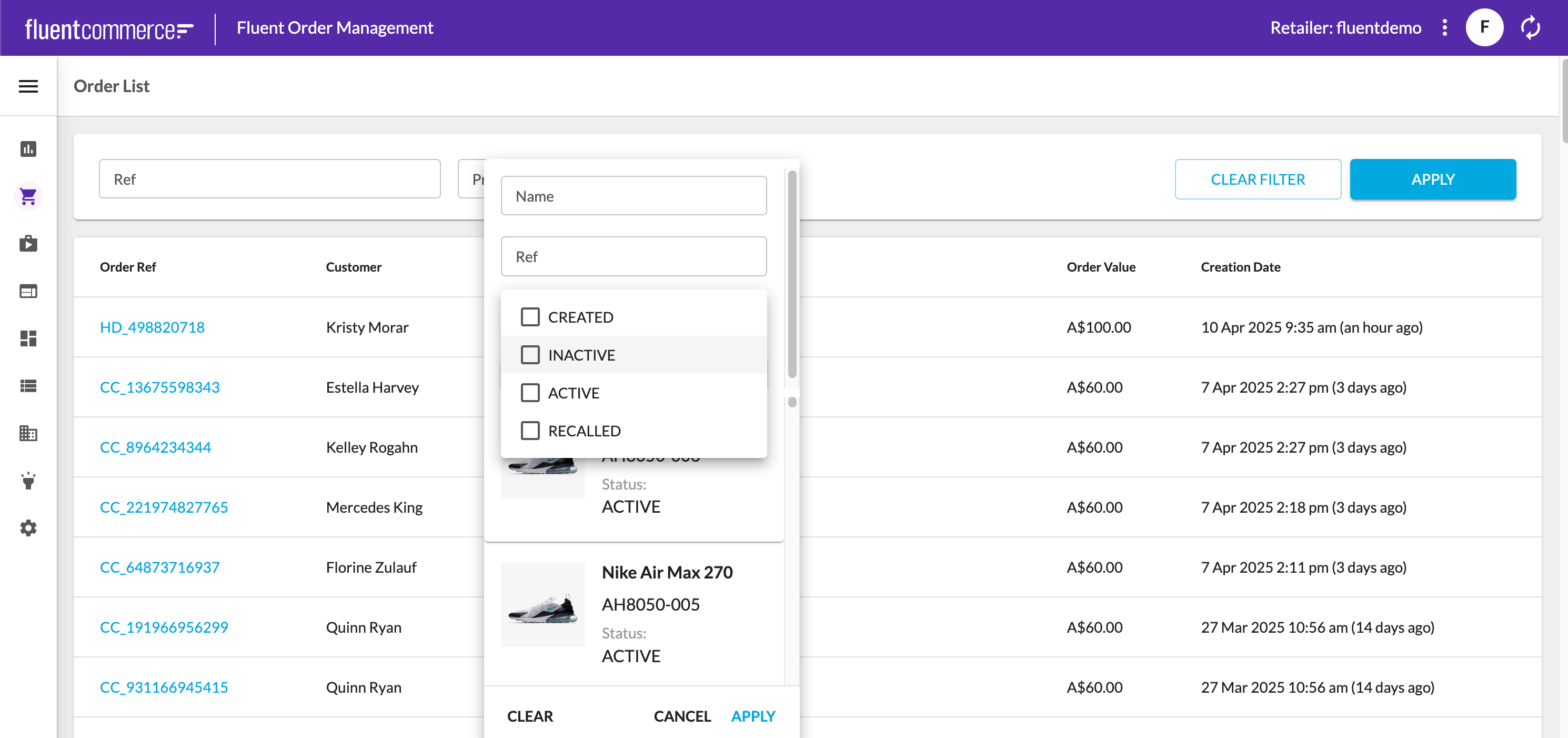The image size is (1568, 738).
Task: Click the dashboard tiles sidebar icon
Action: click(x=28, y=338)
